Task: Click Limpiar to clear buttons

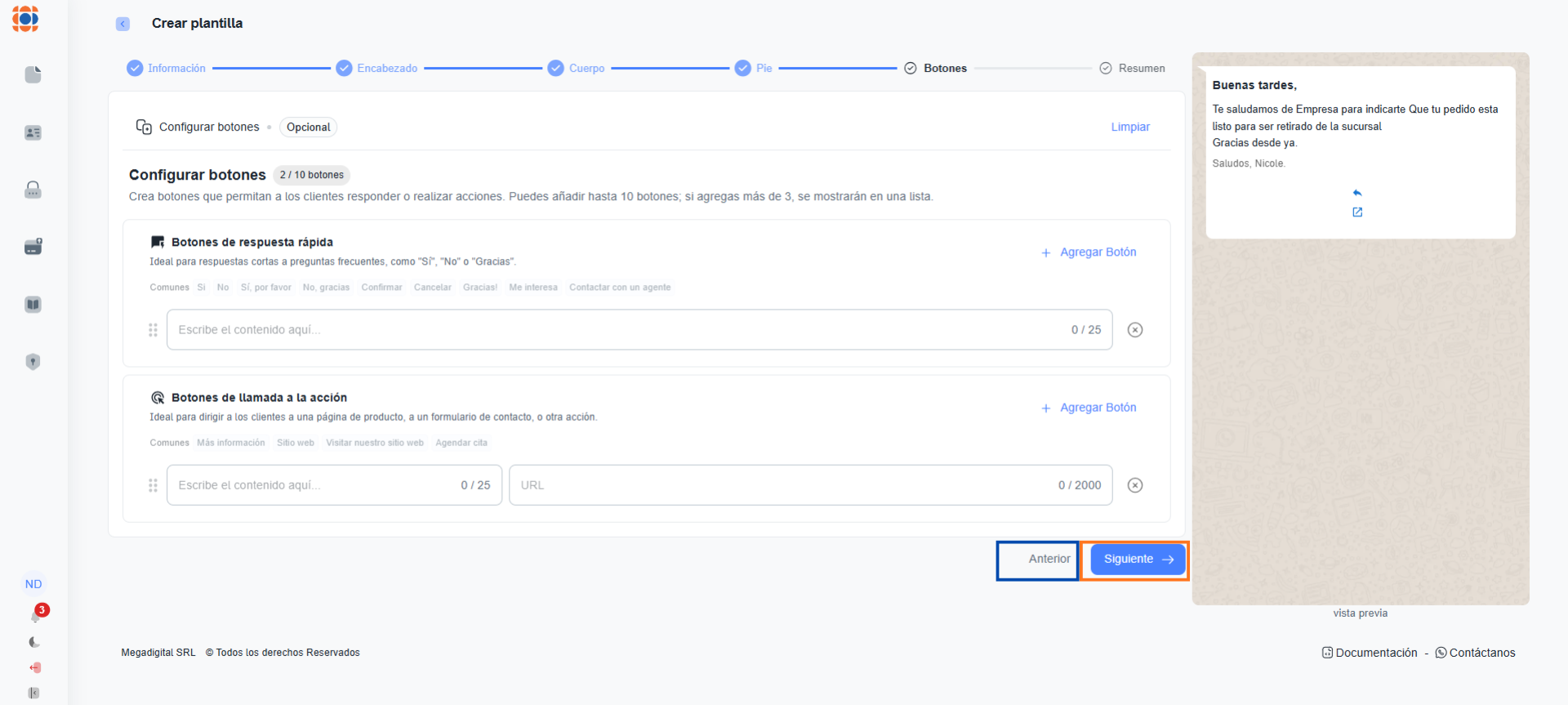Action: click(x=1129, y=127)
